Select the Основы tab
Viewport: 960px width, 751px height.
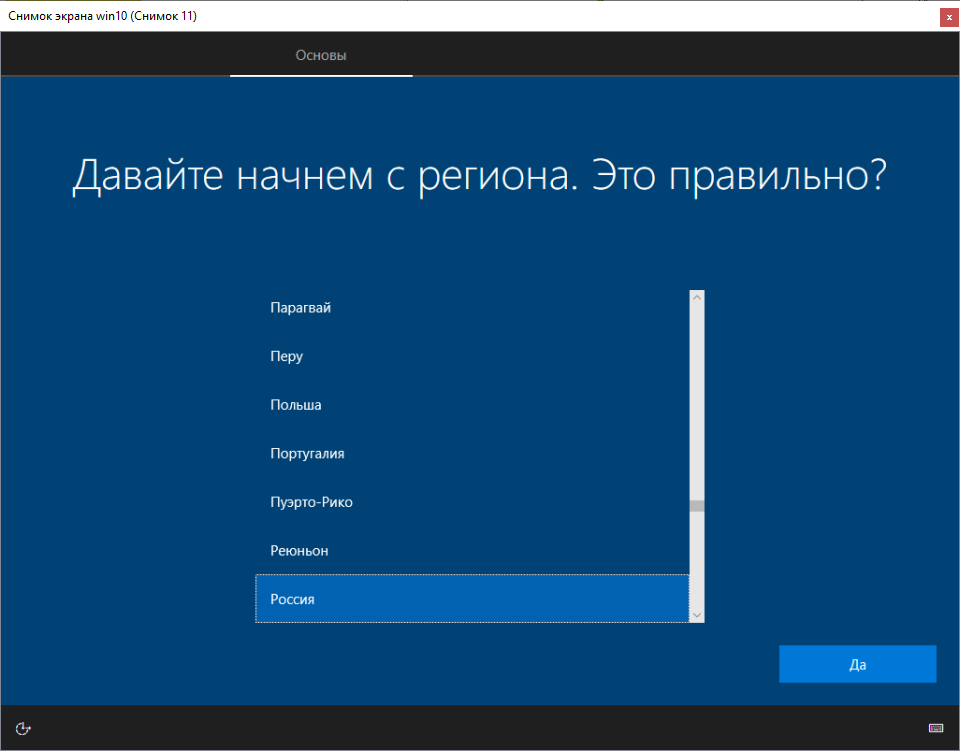coord(321,55)
